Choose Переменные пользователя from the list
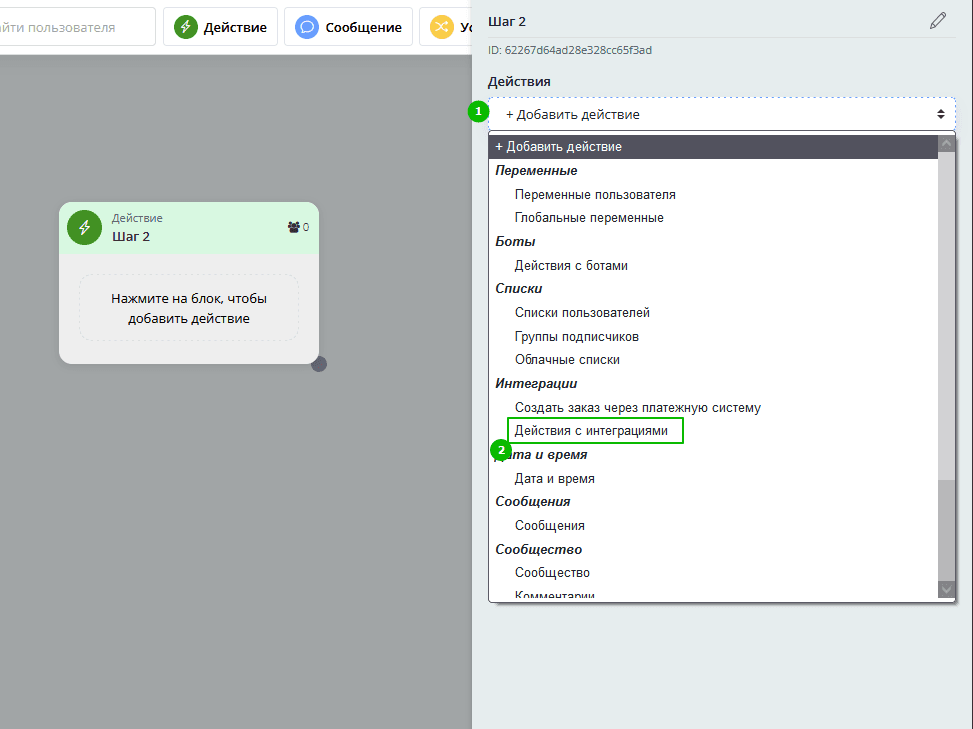The image size is (973, 729). pyautogui.click(x=595, y=194)
